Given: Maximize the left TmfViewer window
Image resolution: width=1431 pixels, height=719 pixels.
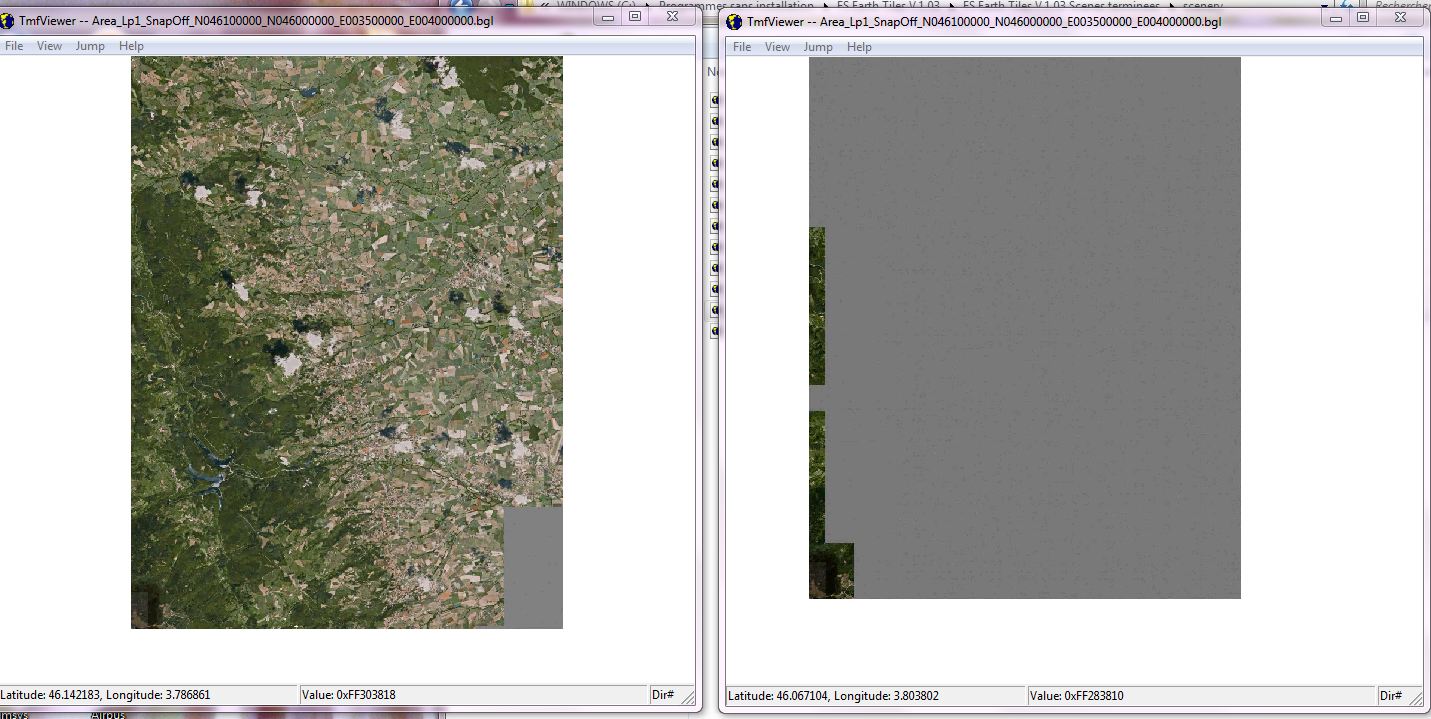Looking at the screenshot, I should 635,17.
